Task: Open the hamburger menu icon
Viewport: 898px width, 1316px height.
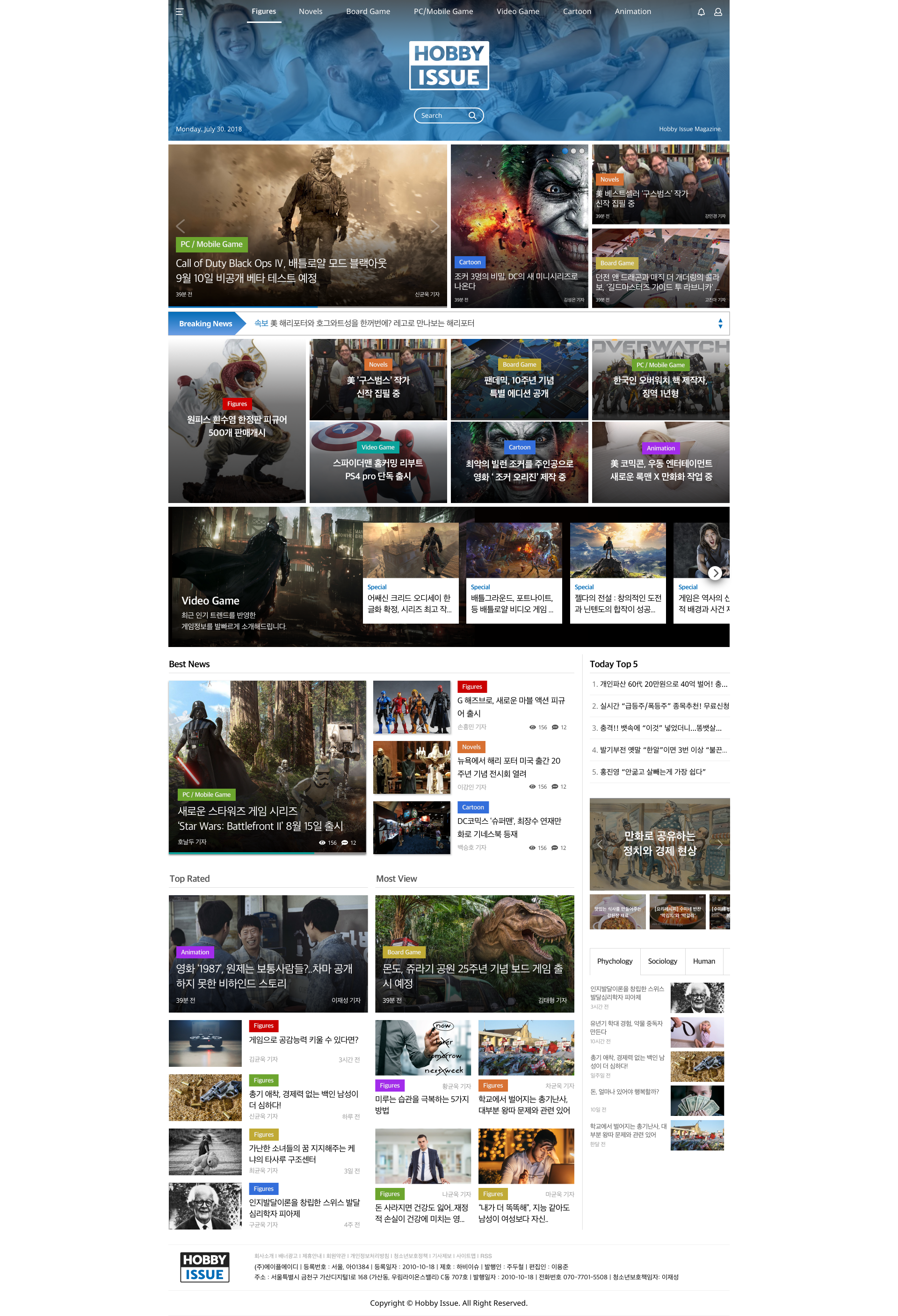Action: [x=180, y=11]
